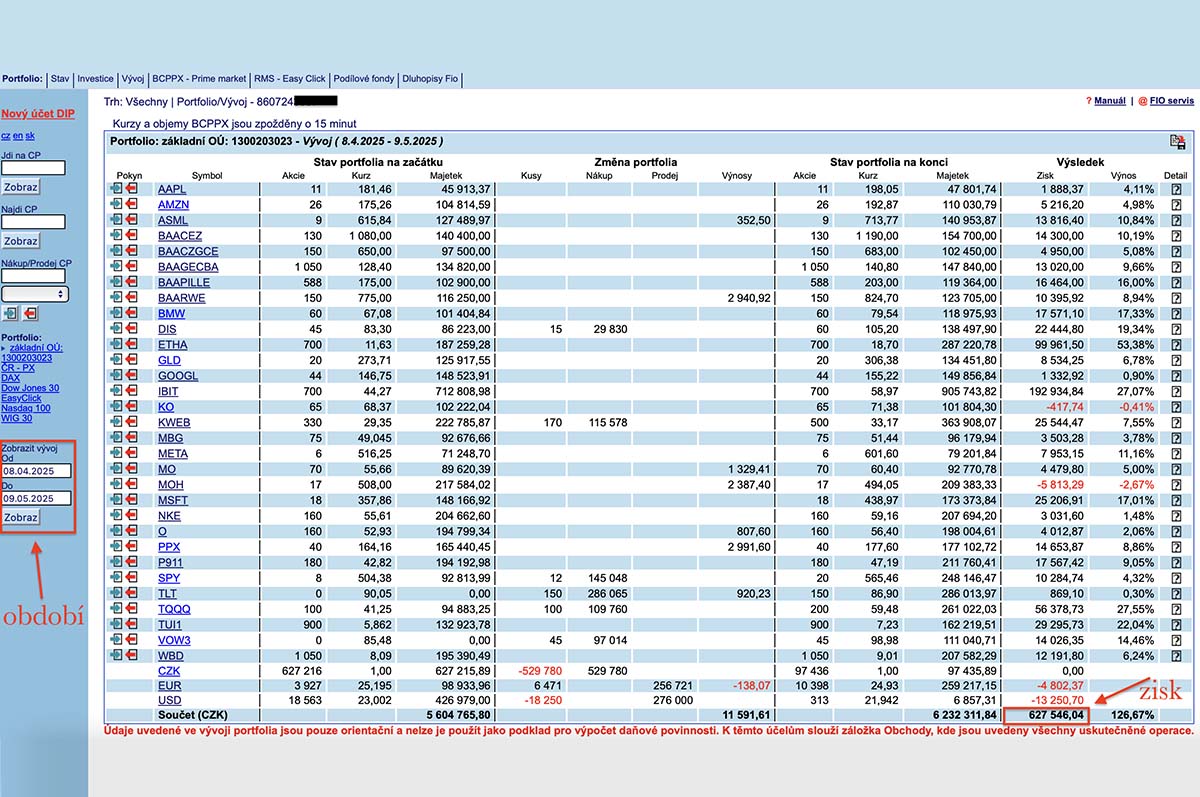The image size is (1200, 797).
Task: Open the detail icon for ETHA row
Action: 1177,345
